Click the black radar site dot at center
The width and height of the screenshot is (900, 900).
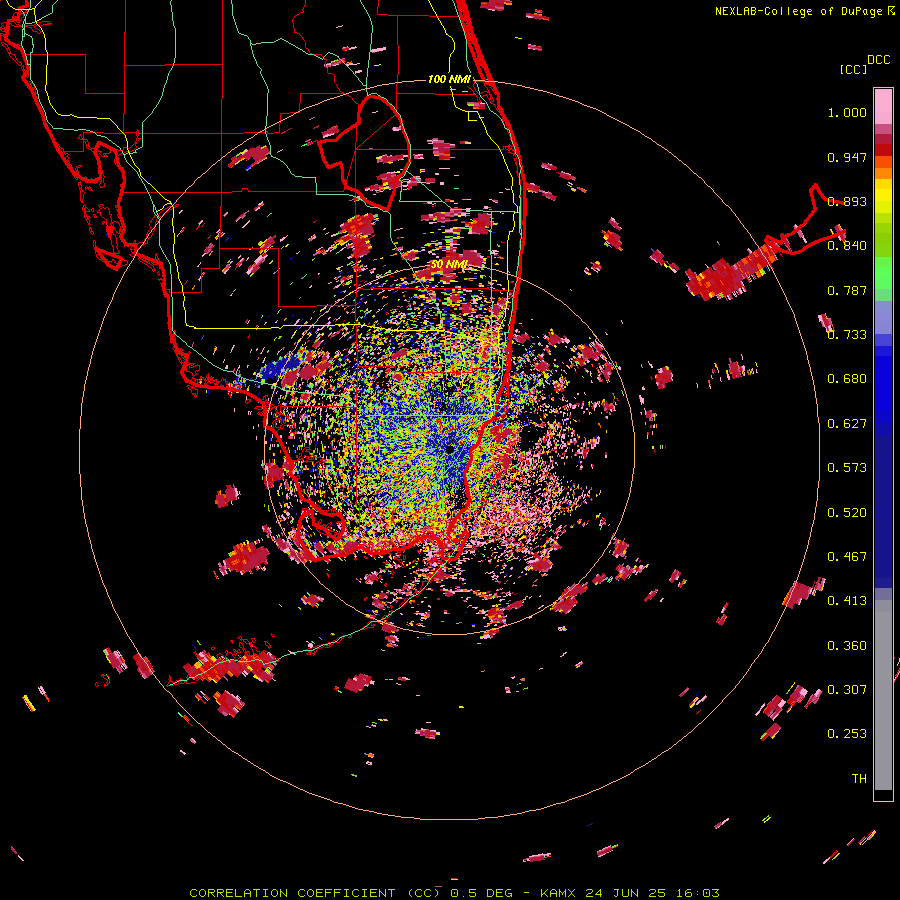[x=449, y=449]
